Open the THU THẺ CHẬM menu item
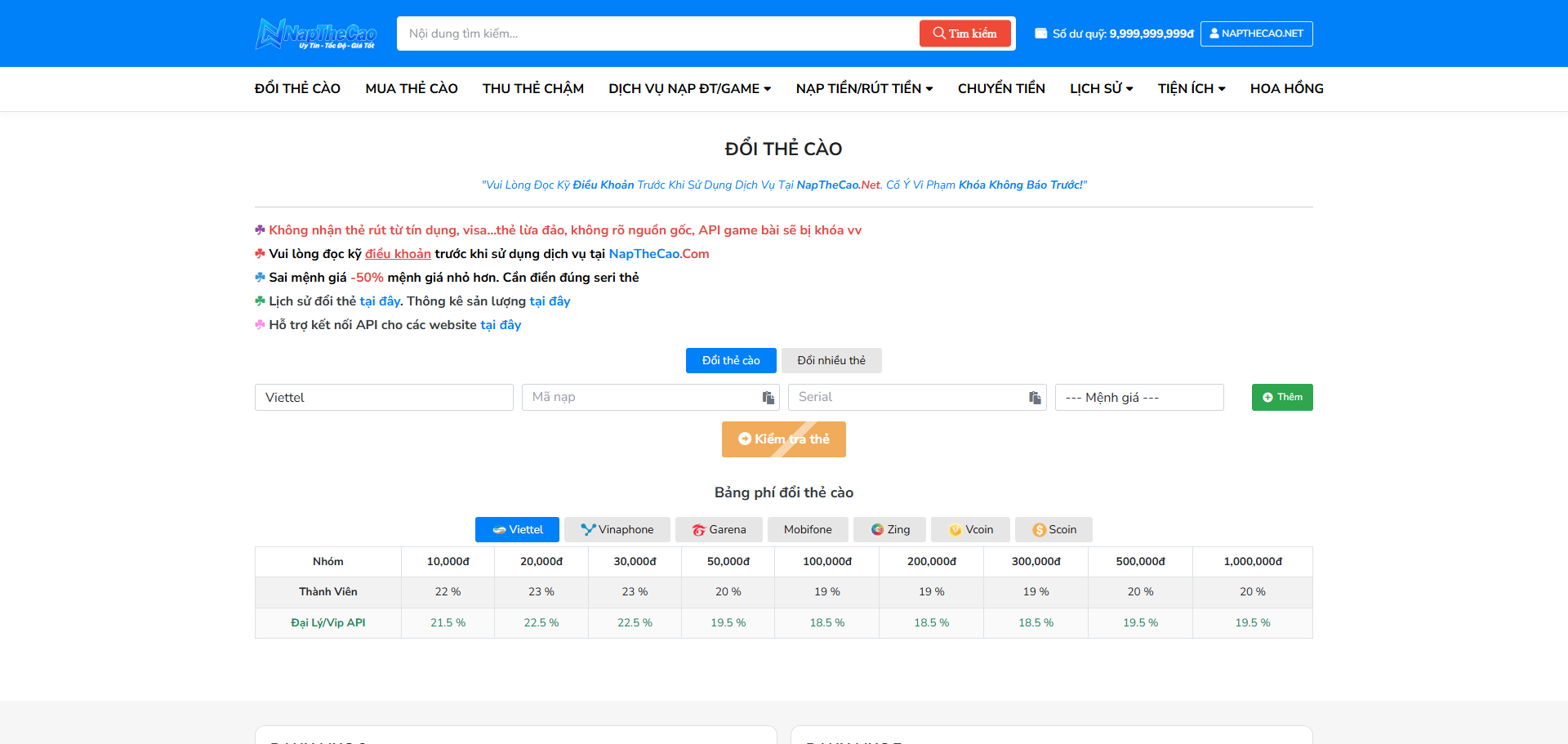This screenshot has height=744, width=1568. click(x=533, y=88)
